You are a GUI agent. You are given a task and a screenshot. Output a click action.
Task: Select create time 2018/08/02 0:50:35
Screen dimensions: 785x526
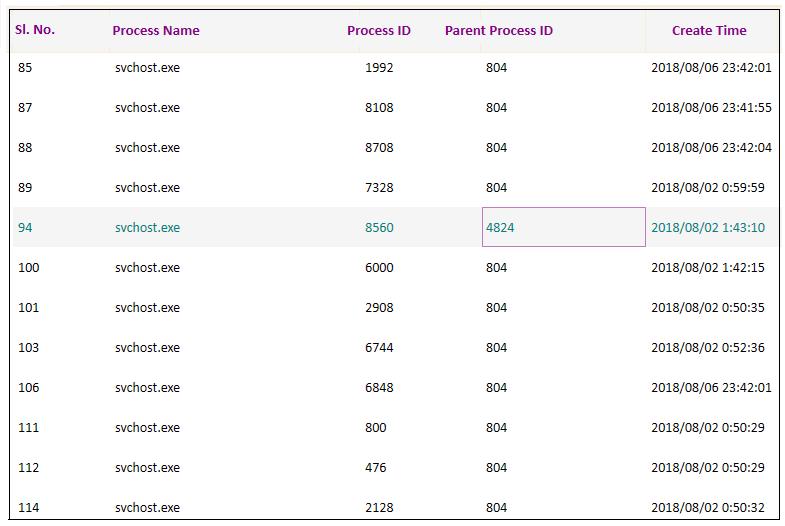[707, 308]
